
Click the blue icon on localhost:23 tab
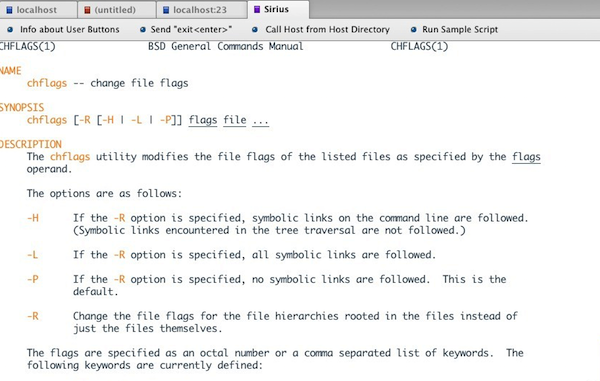(x=166, y=10)
